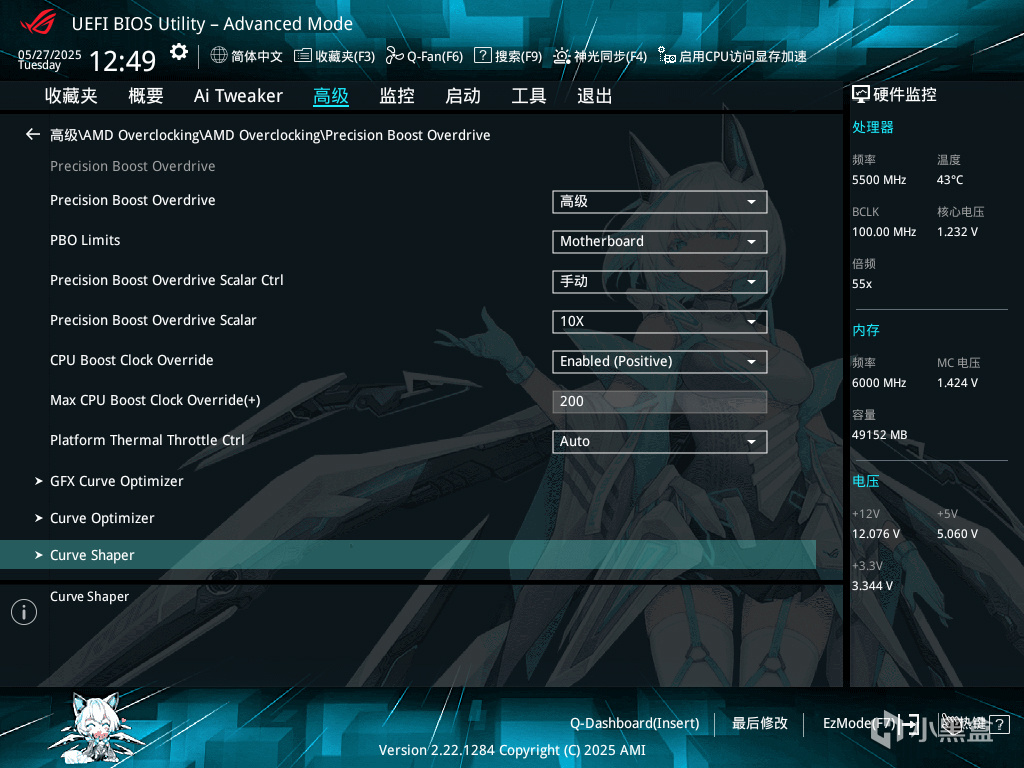The height and width of the screenshot is (768, 1024).
Task: Click the 简体中文 language label
Action: (x=257, y=56)
